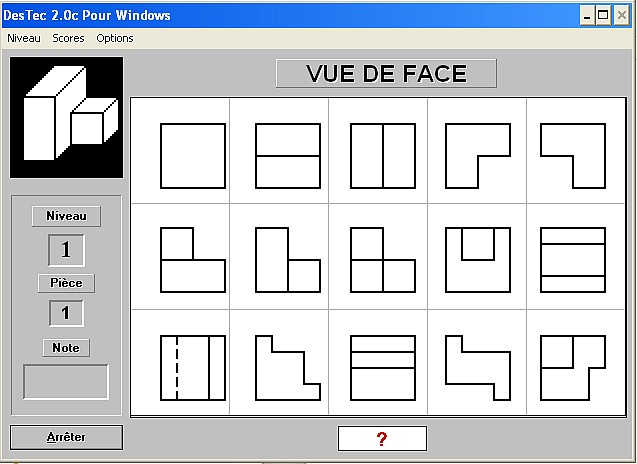Open the Niveau menu

24,38
